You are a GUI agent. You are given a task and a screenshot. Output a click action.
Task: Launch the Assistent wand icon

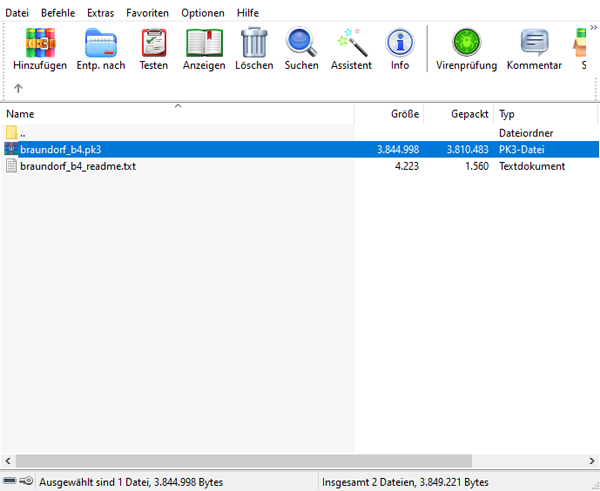[x=352, y=42]
